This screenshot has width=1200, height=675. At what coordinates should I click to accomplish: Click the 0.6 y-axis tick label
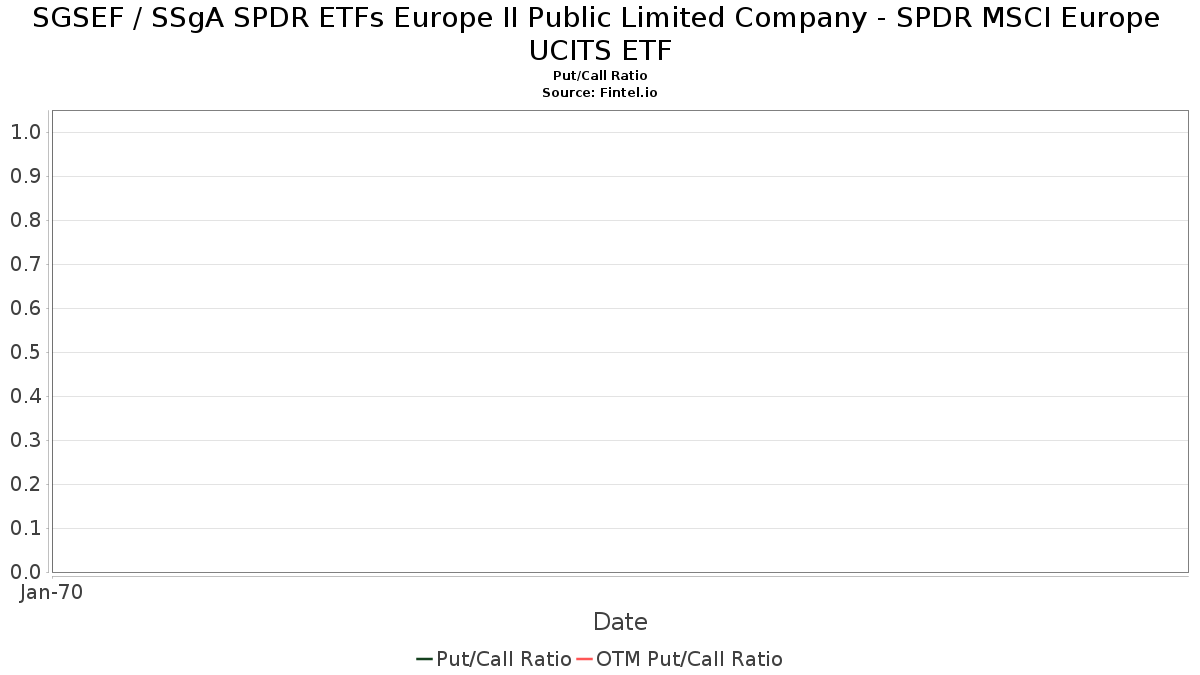pos(25,308)
